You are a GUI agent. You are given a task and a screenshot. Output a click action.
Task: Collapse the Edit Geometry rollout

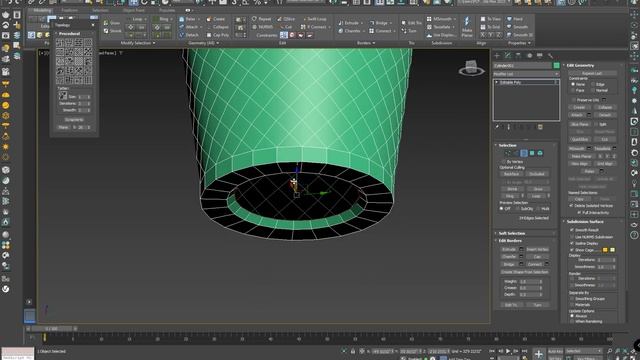pos(580,65)
